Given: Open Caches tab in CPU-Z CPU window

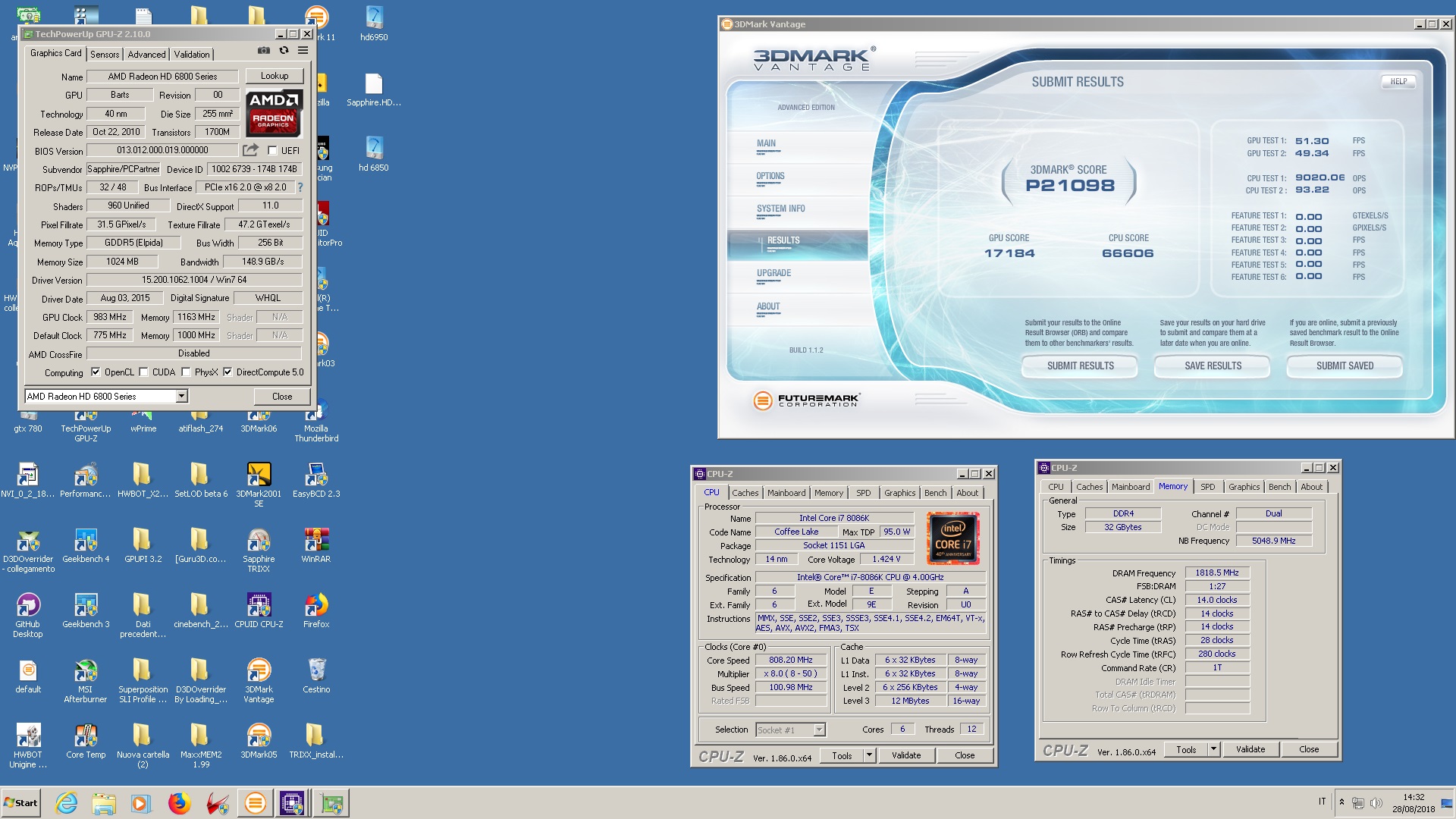Looking at the screenshot, I should click(745, 493).
